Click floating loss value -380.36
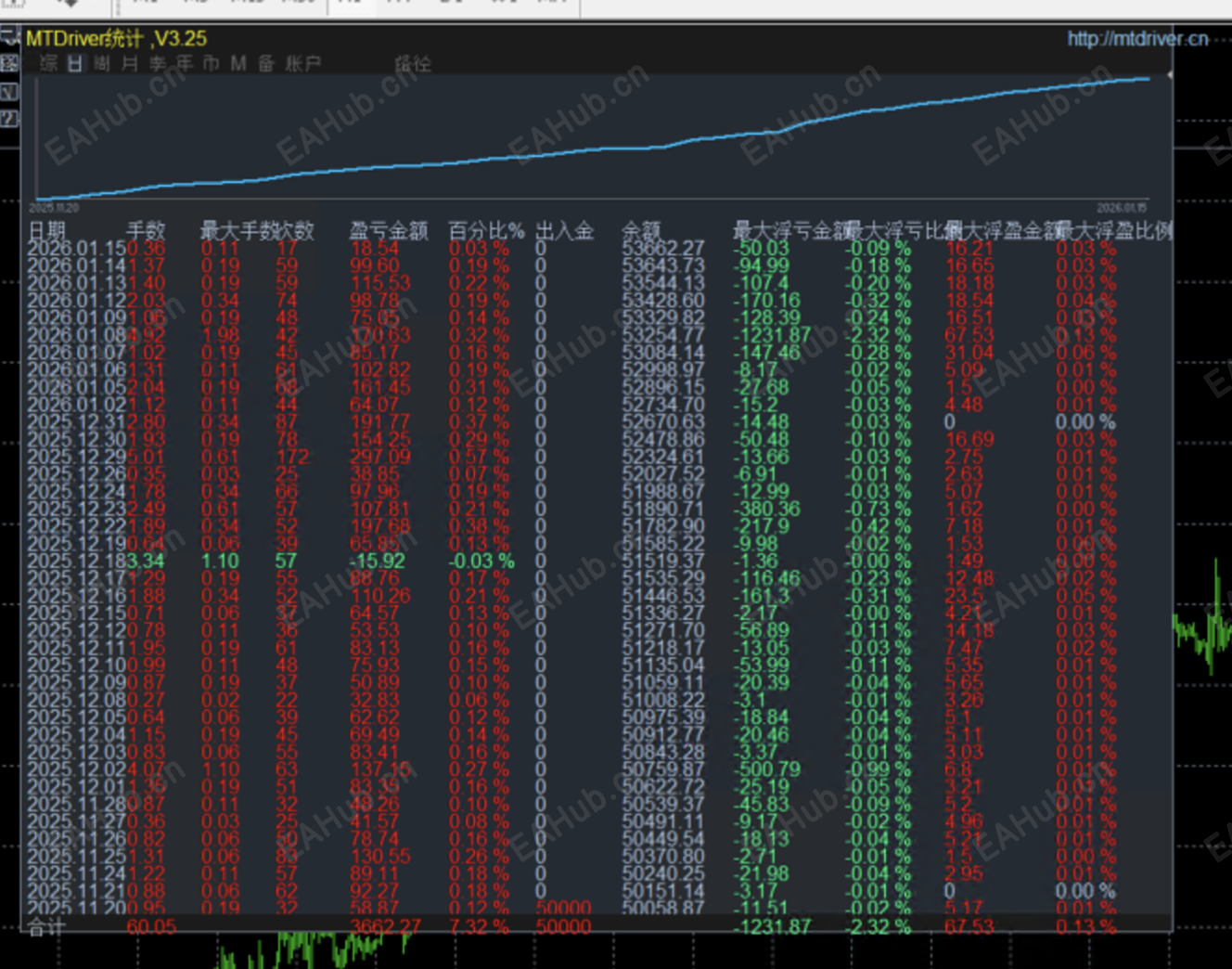The width and height of the screenshot is (1232, 969). (767, 509)
